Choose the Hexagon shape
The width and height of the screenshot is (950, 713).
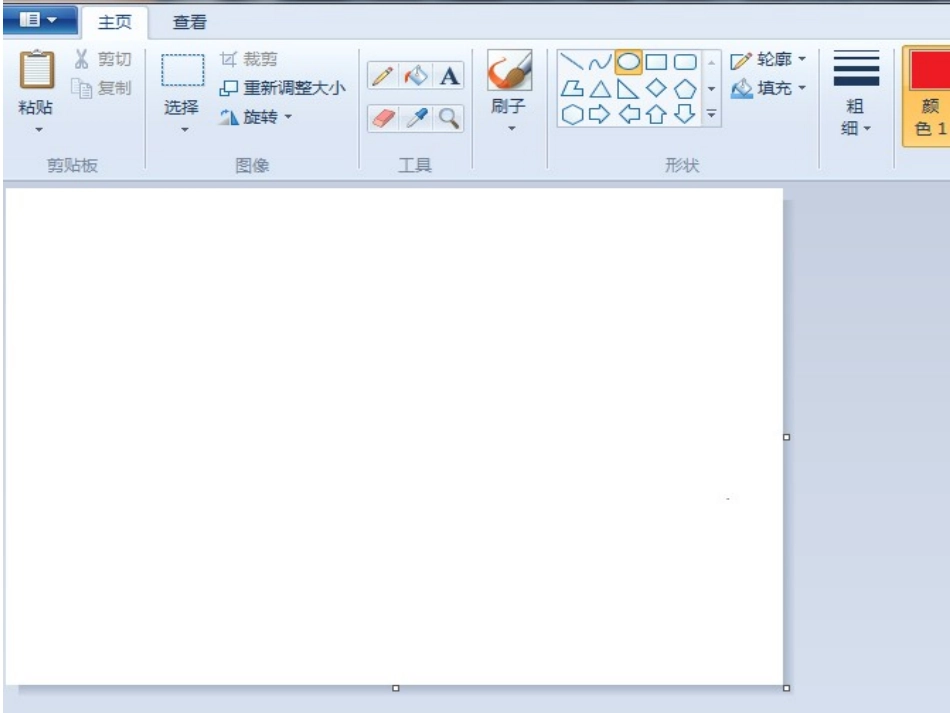coord(572,114)
